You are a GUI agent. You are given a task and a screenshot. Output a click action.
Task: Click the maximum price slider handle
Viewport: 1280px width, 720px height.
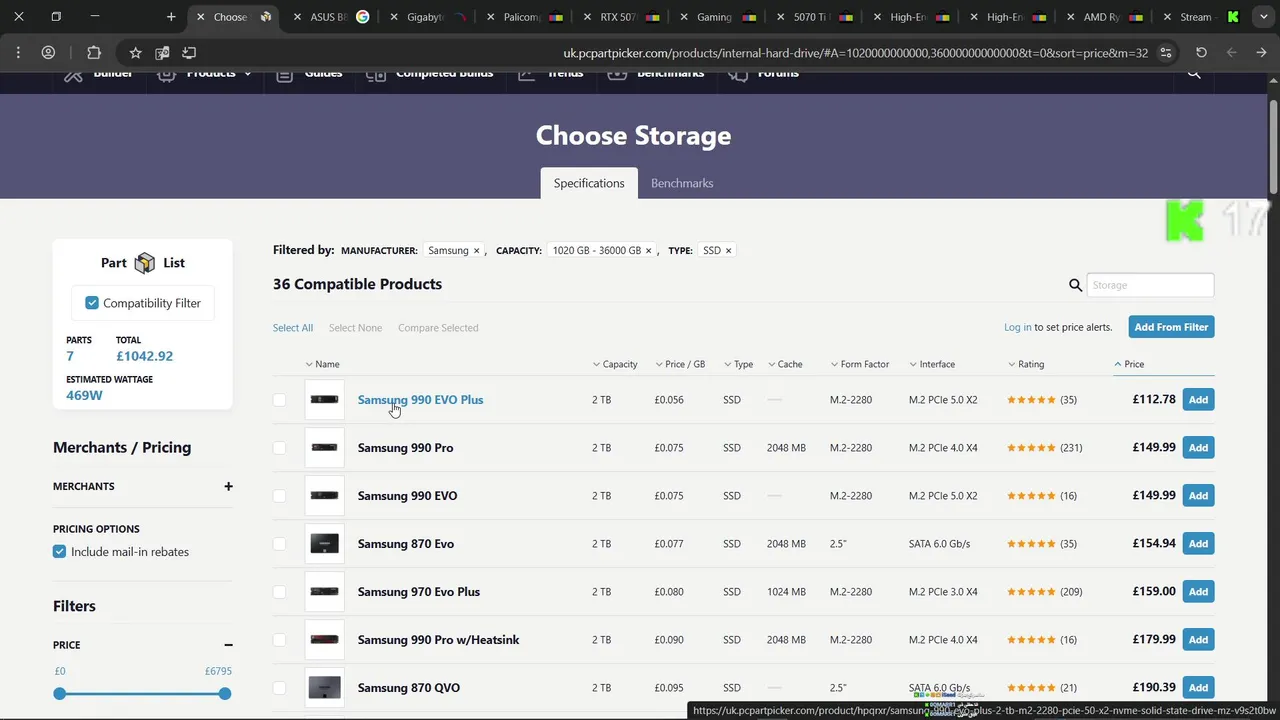coord(225,693)
